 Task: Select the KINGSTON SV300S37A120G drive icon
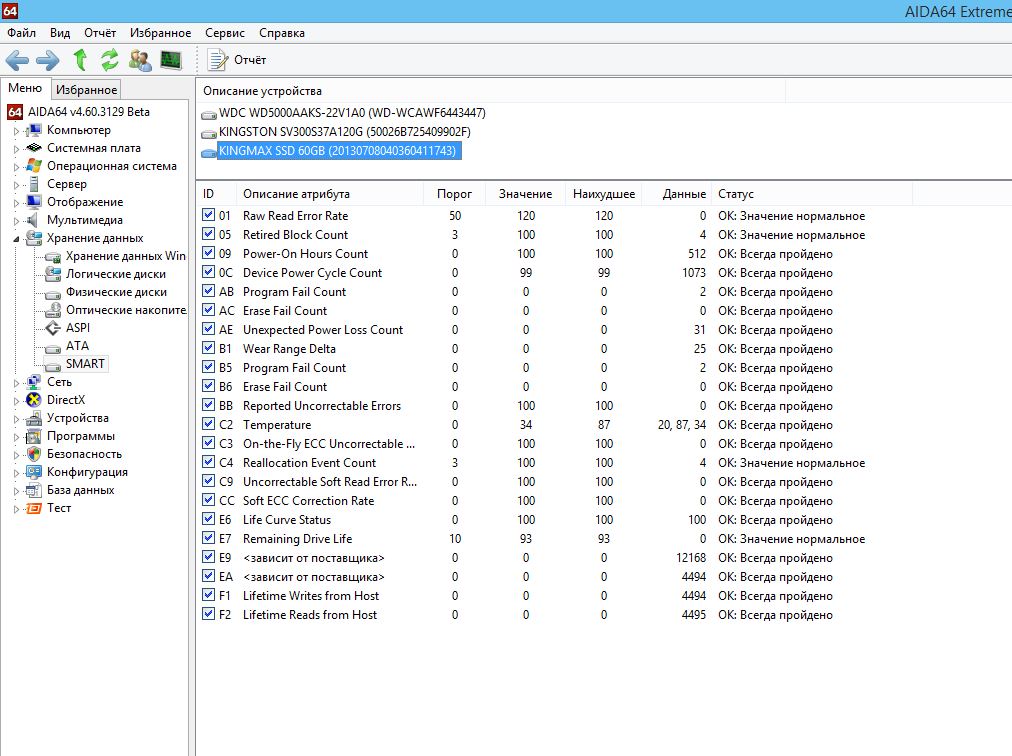pos(208,133)
